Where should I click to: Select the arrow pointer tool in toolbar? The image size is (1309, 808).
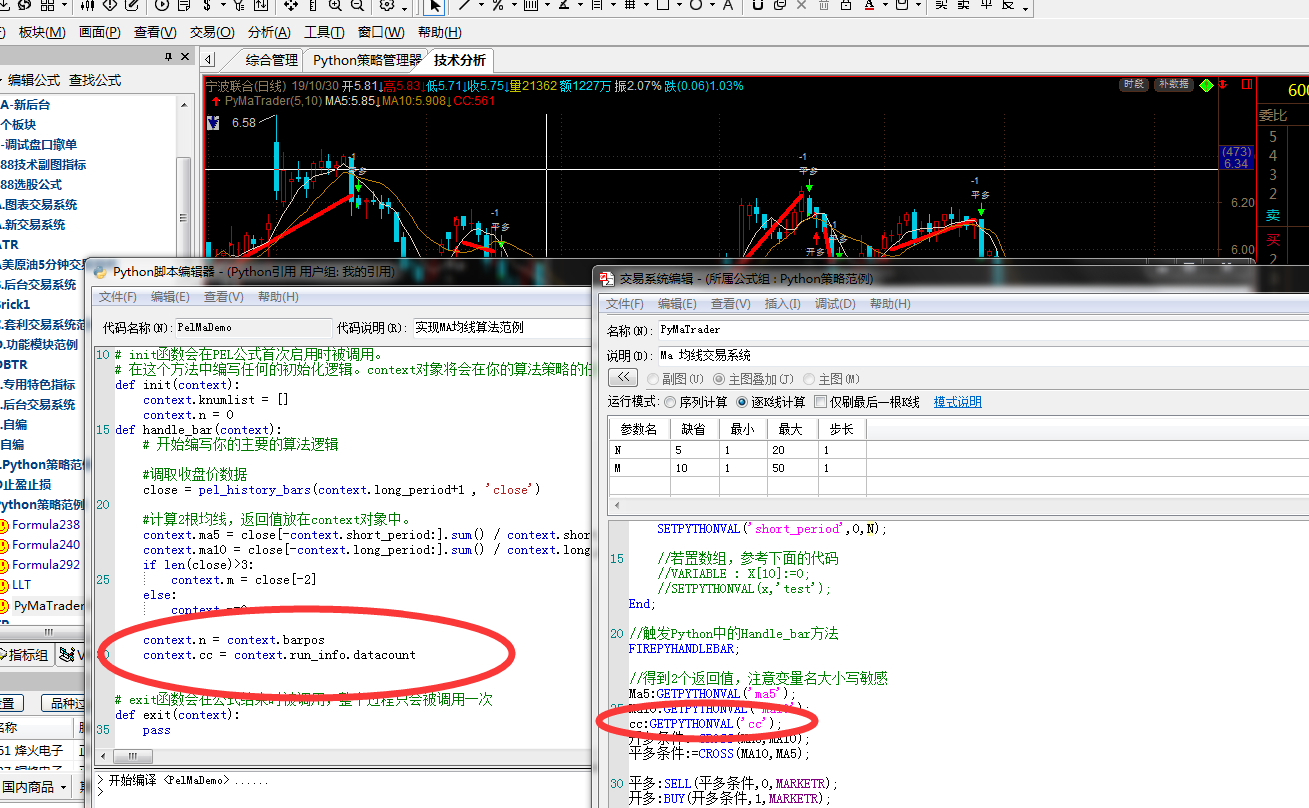434,5
